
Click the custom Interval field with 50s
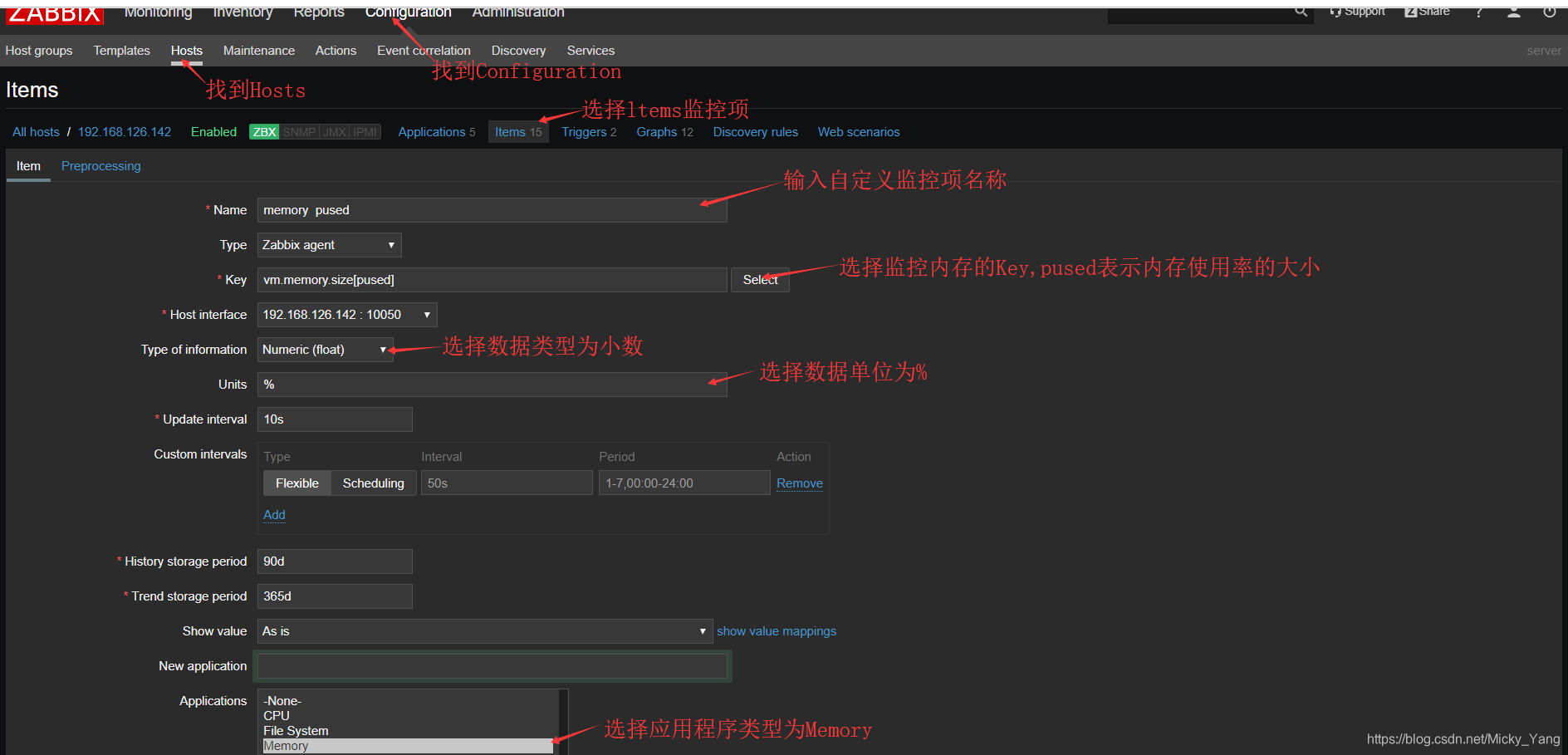coord(507,483)
